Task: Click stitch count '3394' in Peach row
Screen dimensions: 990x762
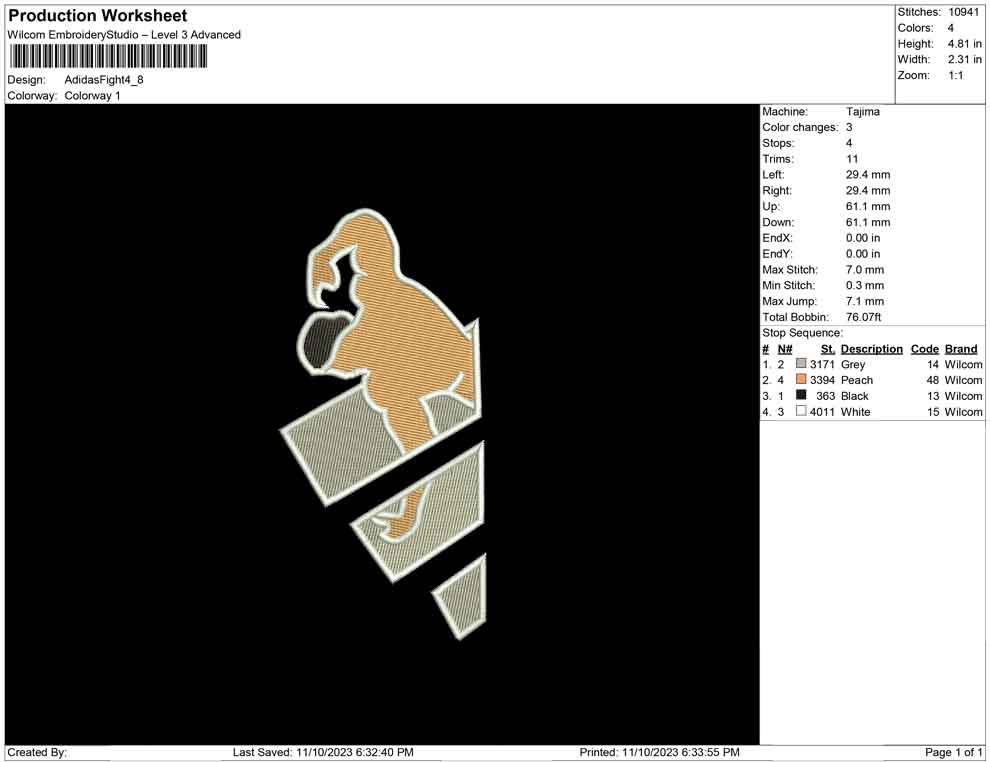Action: click(x=822, y=380)
